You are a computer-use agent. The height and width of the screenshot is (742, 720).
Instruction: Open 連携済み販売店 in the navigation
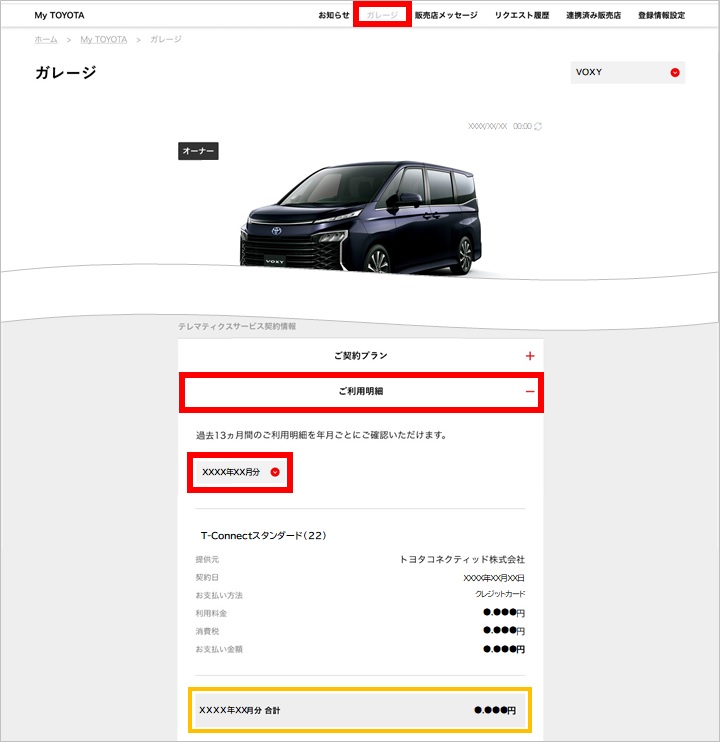(x=593, y=15)
